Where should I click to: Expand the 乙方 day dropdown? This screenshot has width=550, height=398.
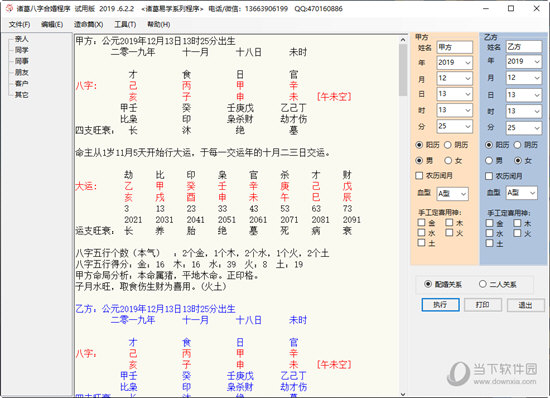pyautogui.click(x=537, y=95)
